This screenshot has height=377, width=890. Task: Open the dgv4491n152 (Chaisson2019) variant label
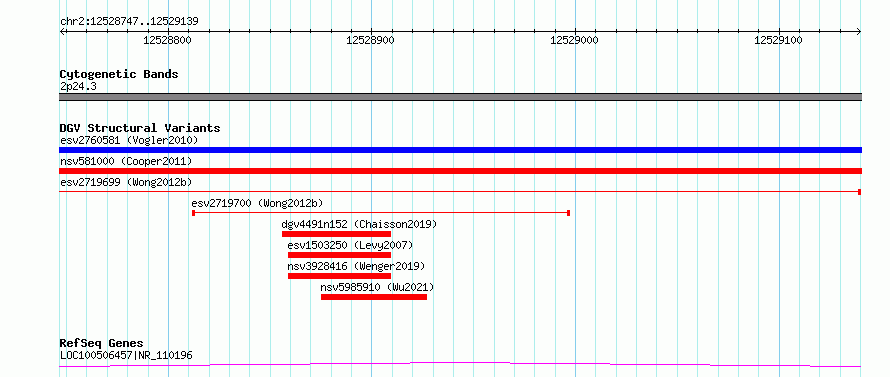(x=359, y=224)
